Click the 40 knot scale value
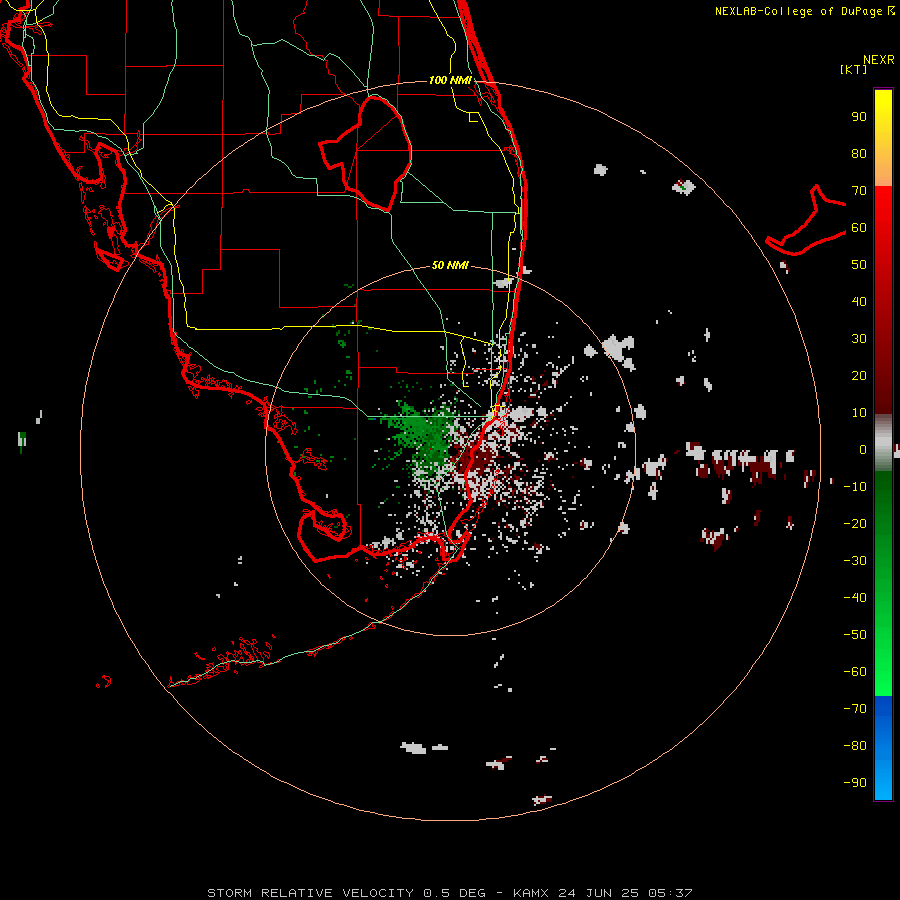This screenshot has height=900, width=900. pos(859,302)
